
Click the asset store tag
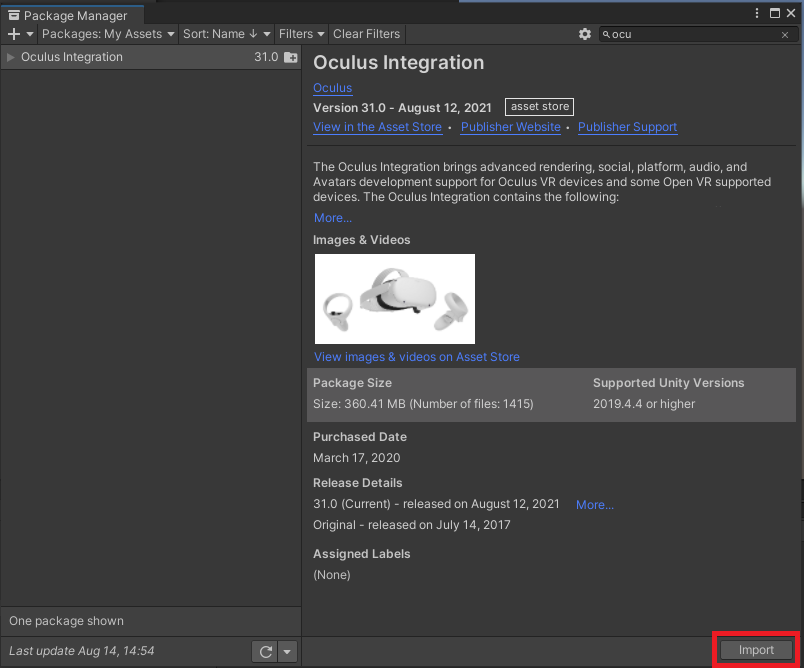539,107
